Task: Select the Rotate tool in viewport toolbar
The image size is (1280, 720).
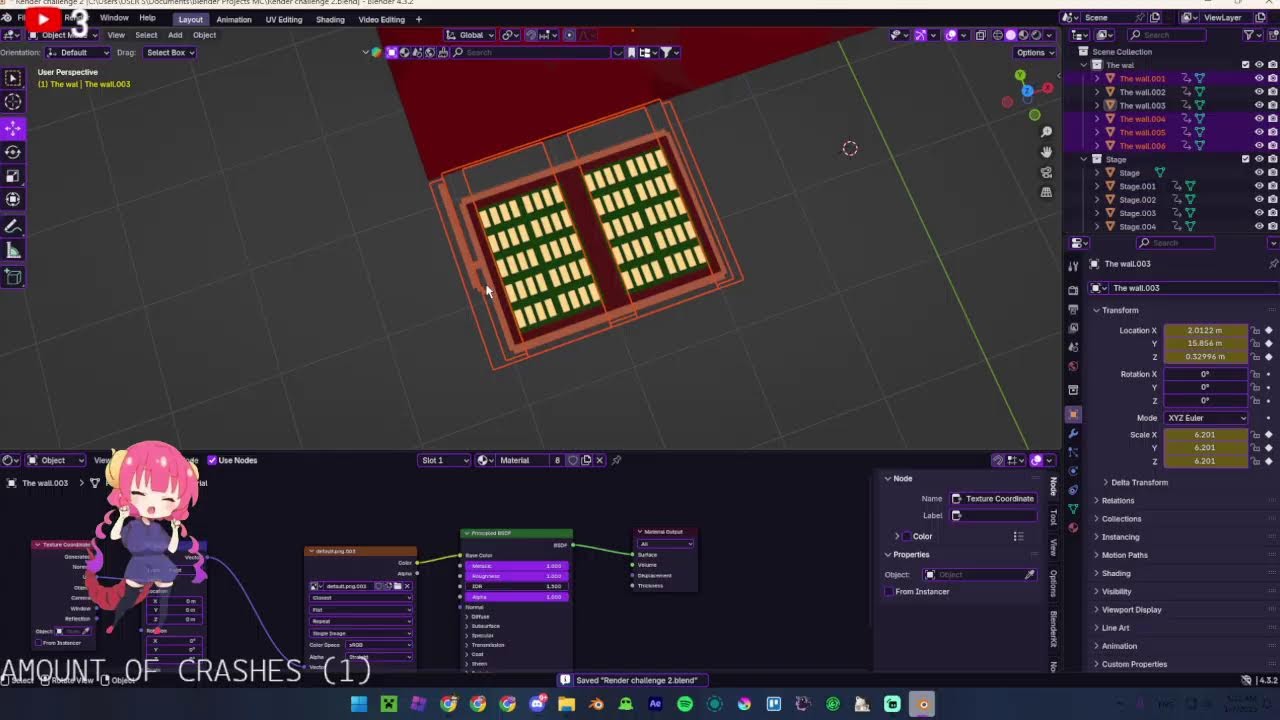Action: pos(13,152)
